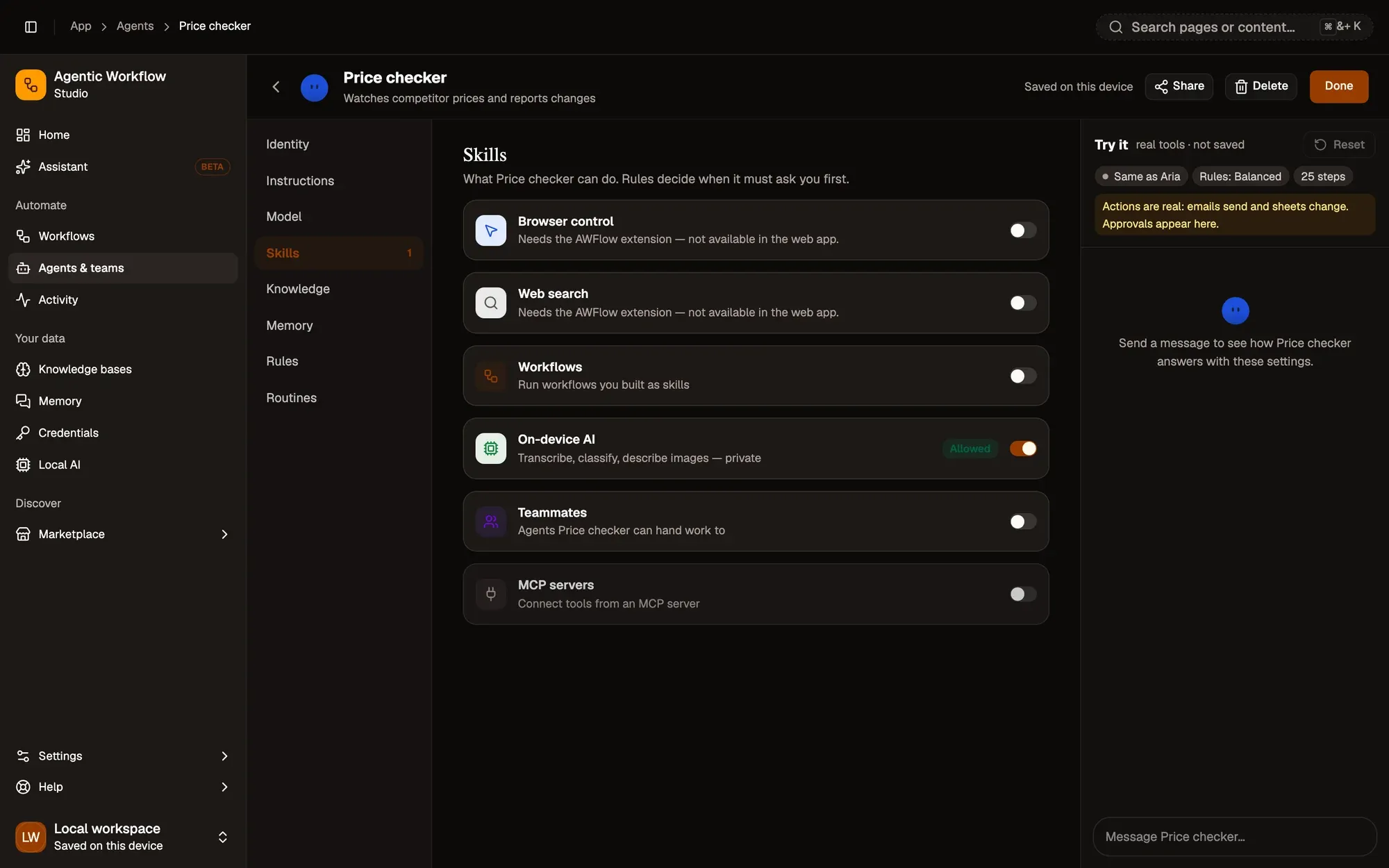Enable the Browser control skill toggle
Viewport: 1389px width, 868px height.
tap(1022, 231)
